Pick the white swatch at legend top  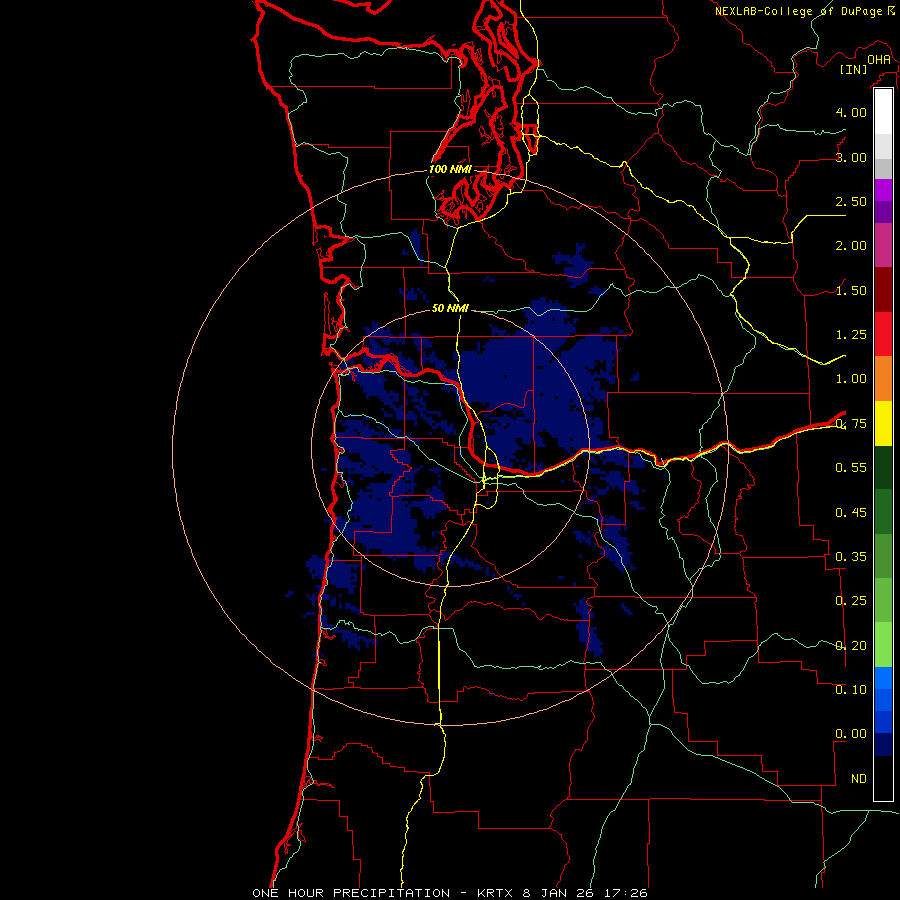coord(883,112)
